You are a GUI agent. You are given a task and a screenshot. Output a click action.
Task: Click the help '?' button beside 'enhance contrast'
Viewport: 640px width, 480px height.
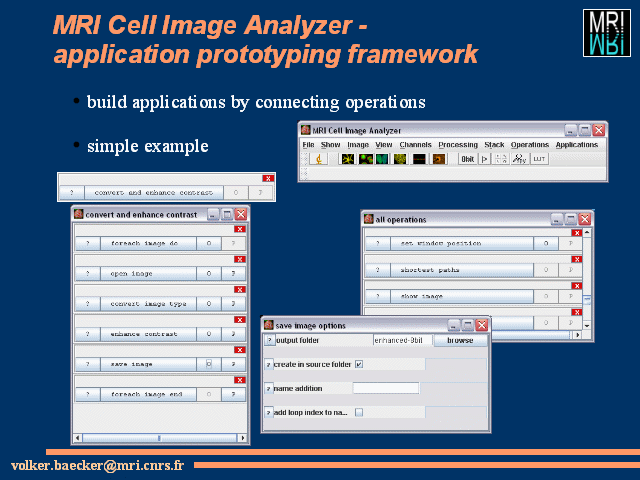click(x=88, y=334)
